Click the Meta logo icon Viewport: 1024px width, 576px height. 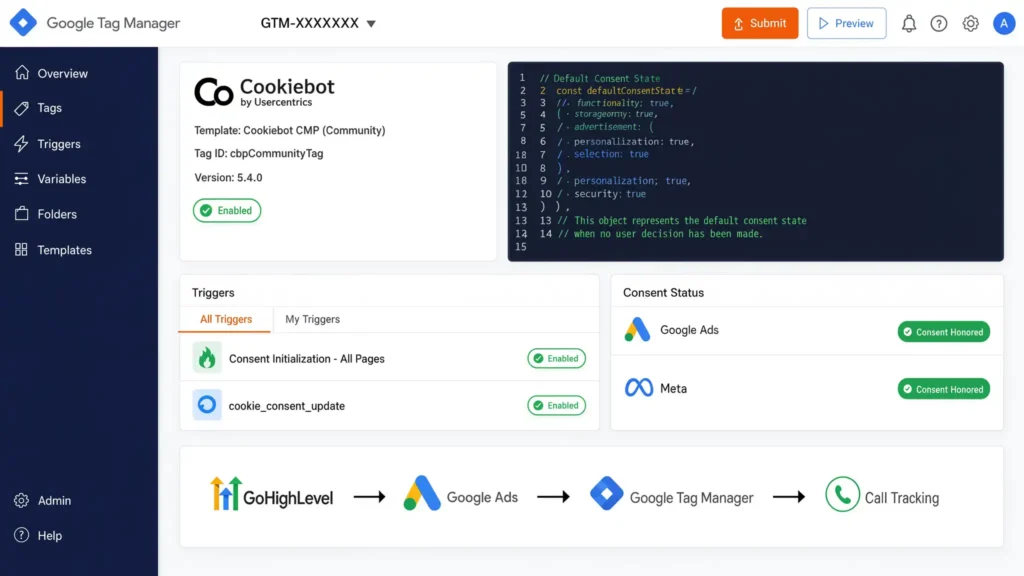point(638,388)
